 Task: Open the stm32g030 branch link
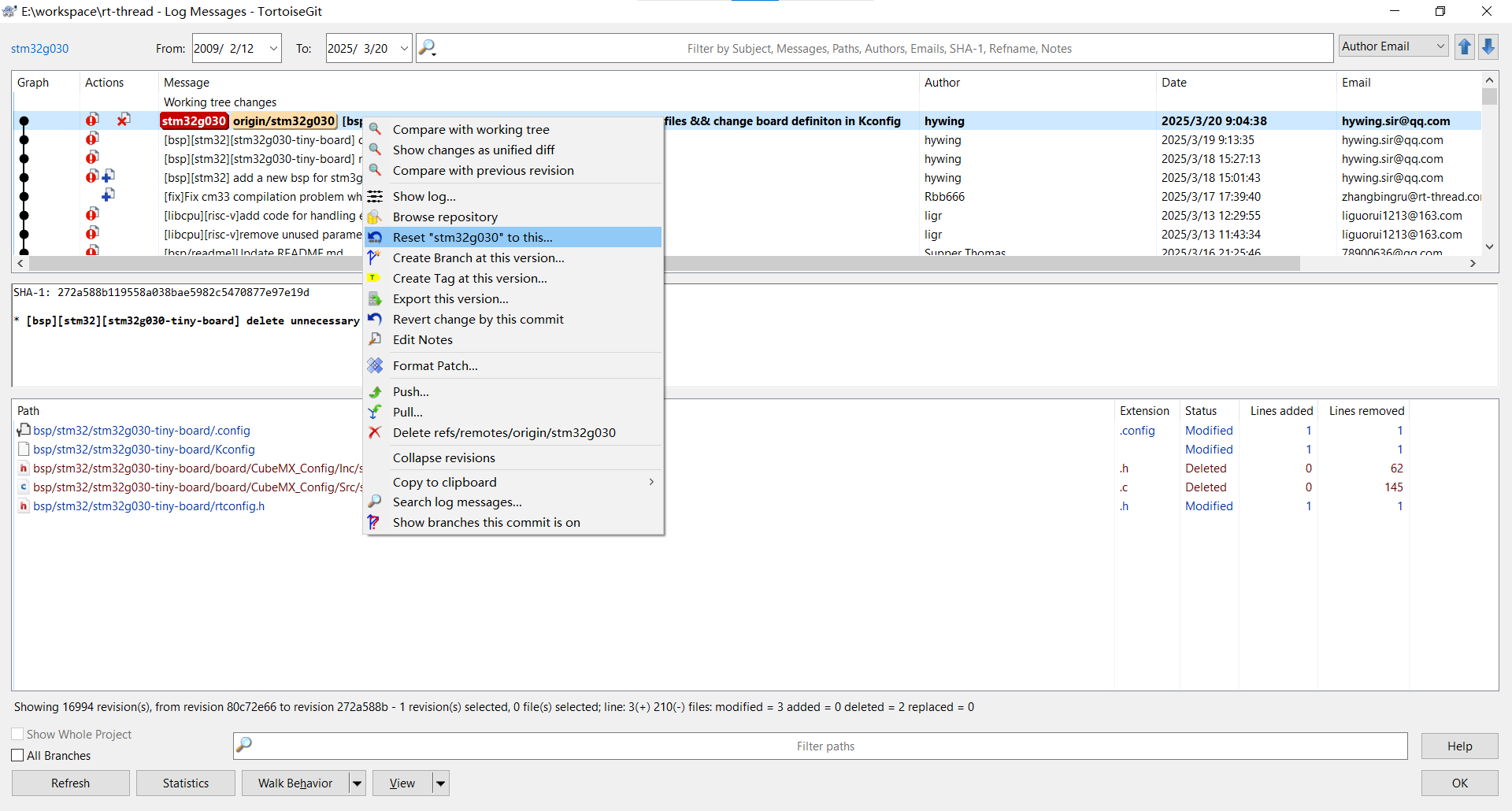[x=39, y=48]
